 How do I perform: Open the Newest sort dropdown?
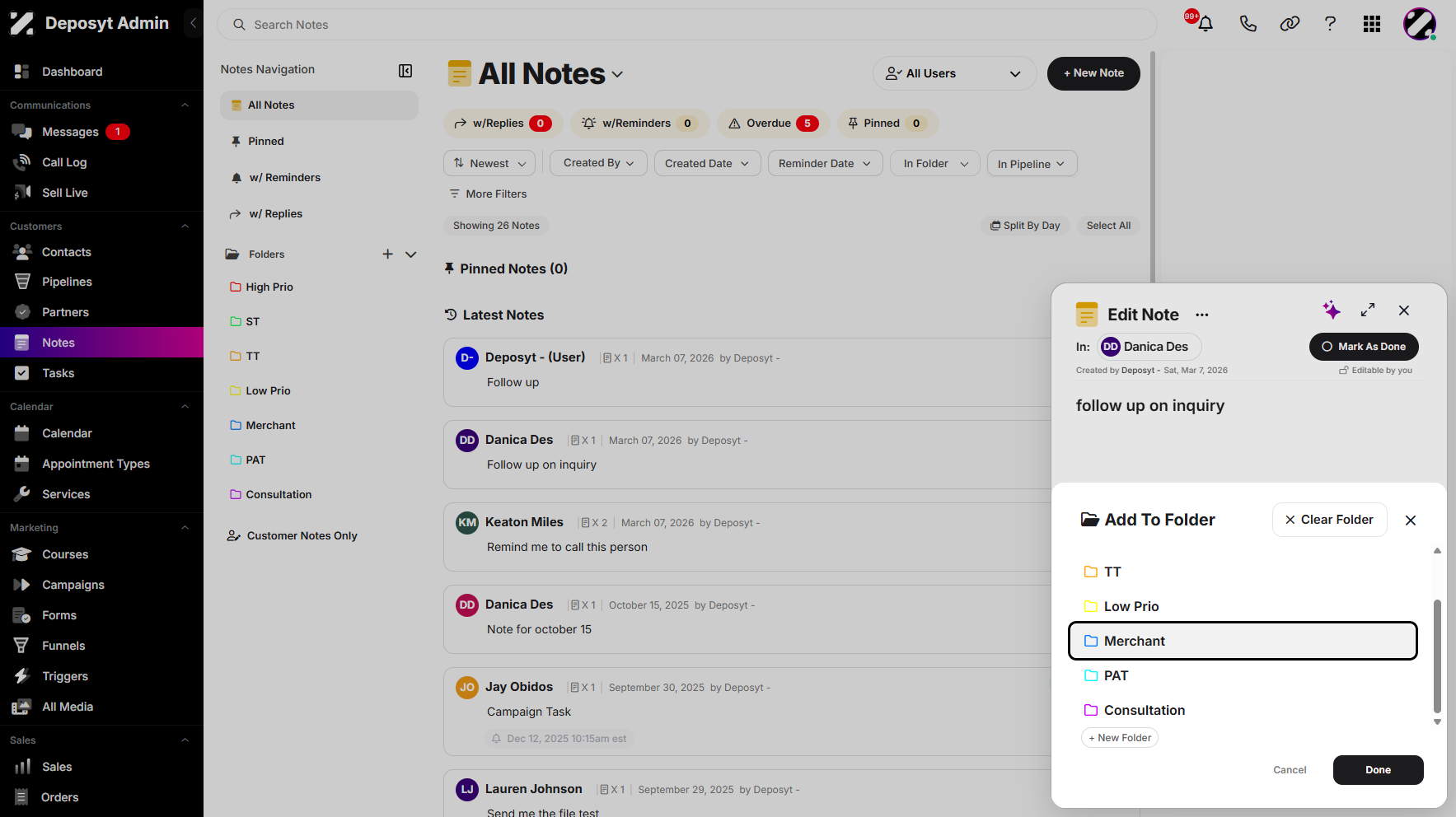[x=489, y=163]
